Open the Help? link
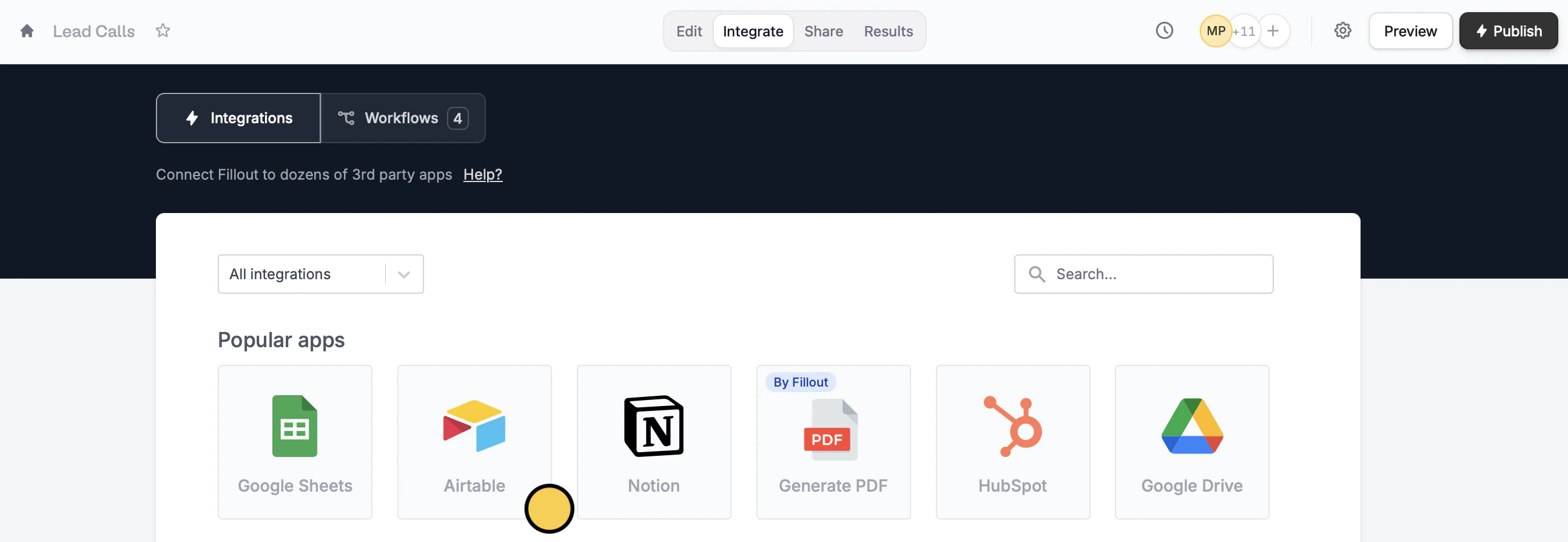Screen dimensions: 1568x542 point(483,175)
